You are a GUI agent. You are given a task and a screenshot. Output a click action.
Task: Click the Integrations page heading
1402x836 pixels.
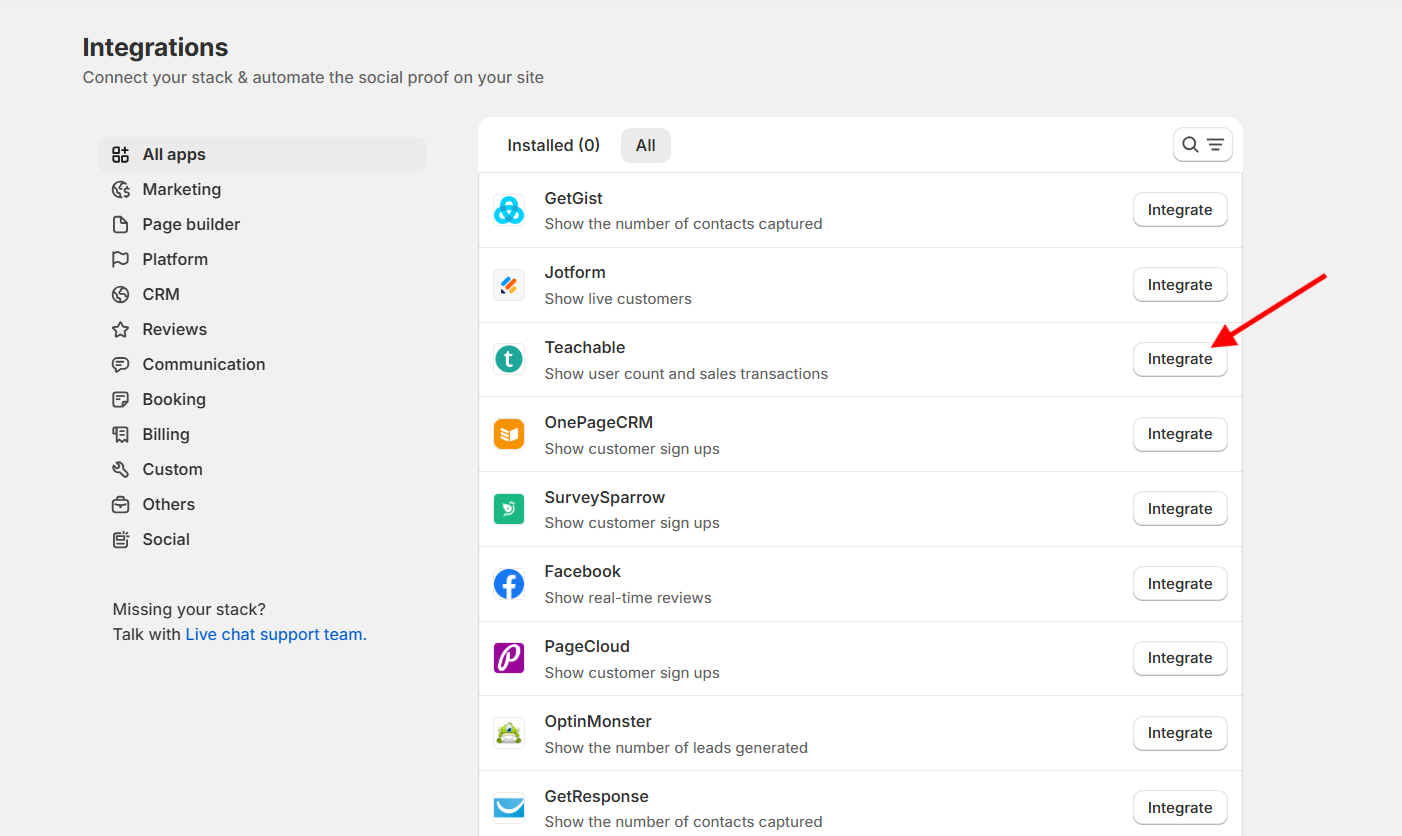[x=155, y=47]
